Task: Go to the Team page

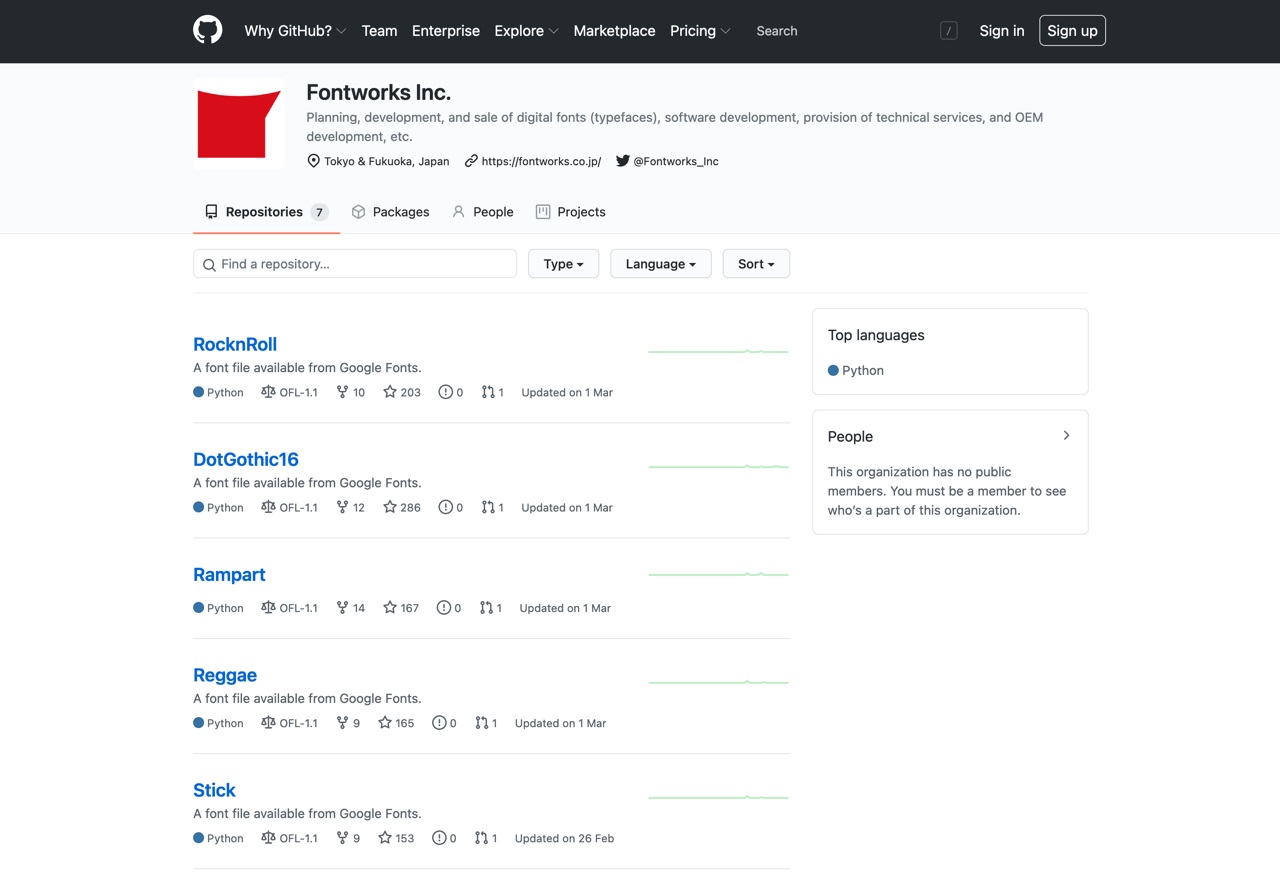Action: pos(379,31)
